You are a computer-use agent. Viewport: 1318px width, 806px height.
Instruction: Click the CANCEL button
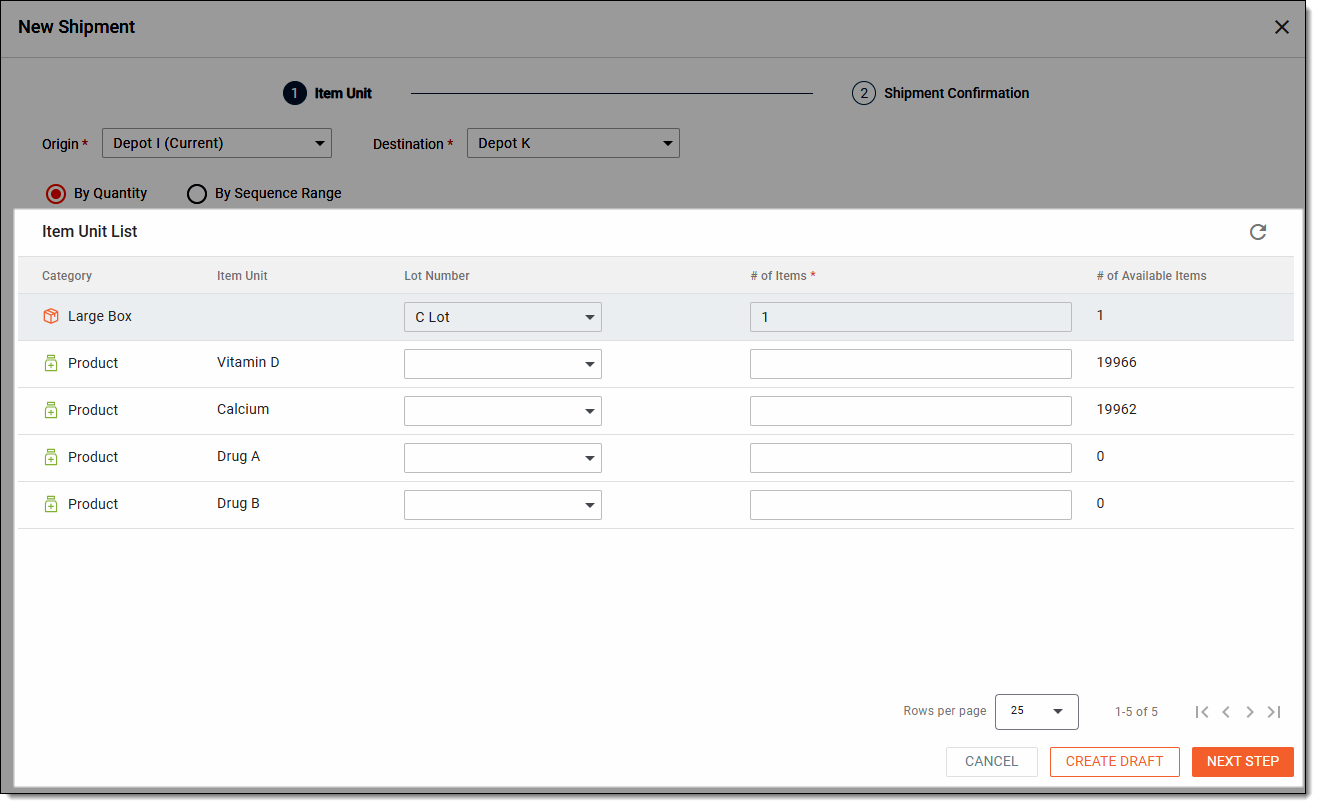[x=992, y=762]
